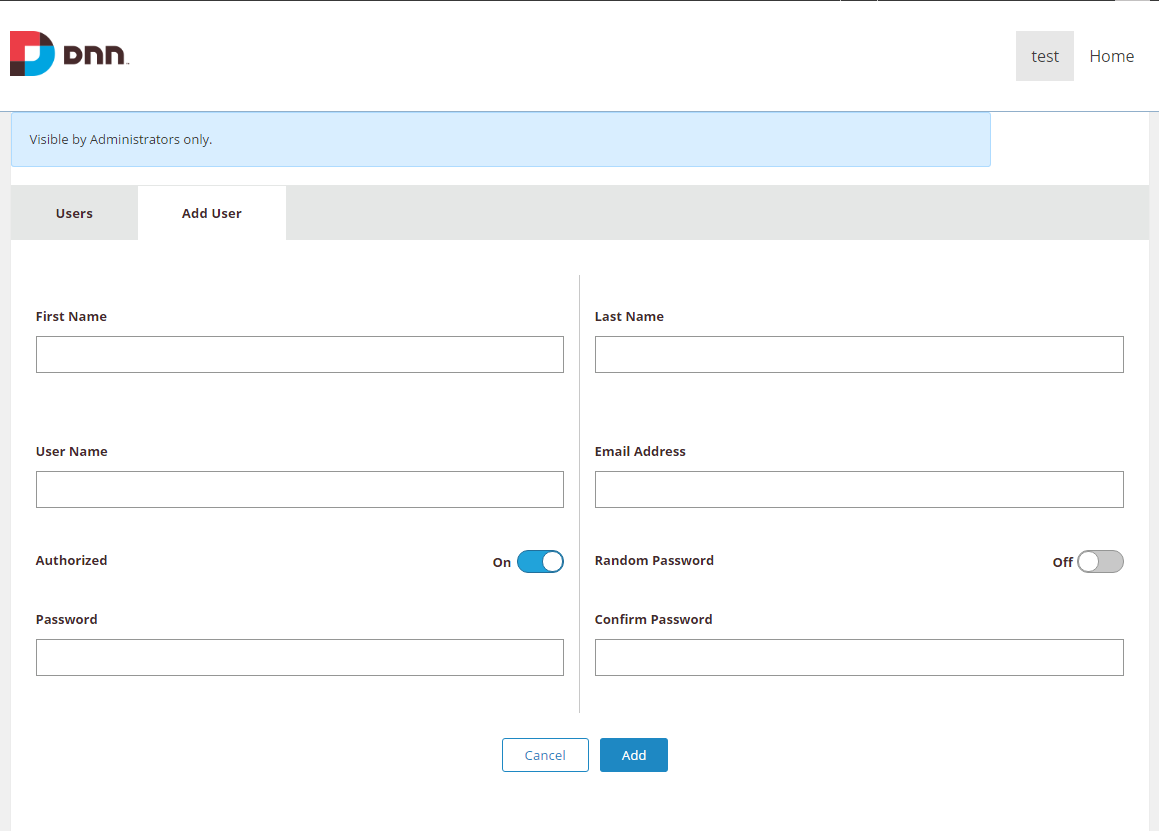Click the Email Address label text
This screenshot has height=831, width=1159.
pyautogui.click(x=640, y=452)
